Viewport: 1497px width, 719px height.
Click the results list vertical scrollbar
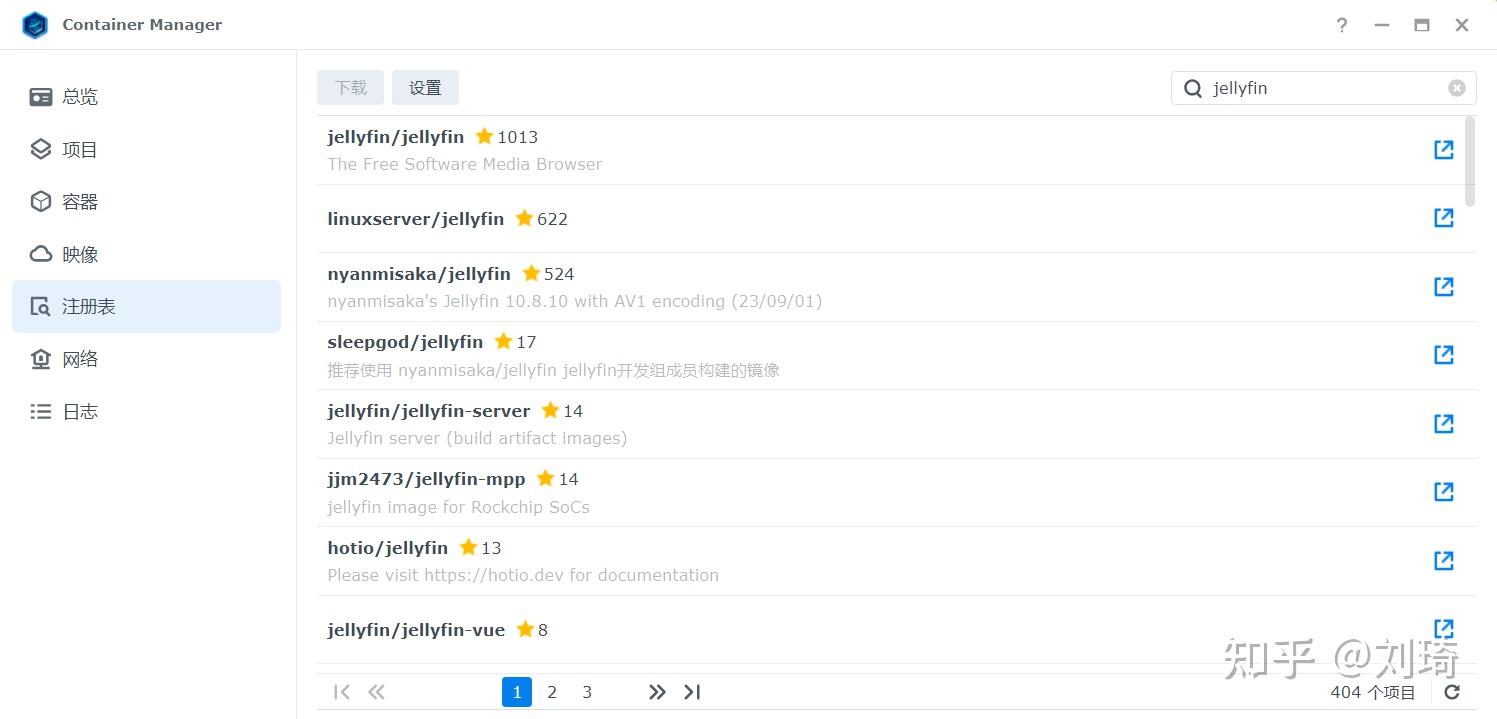(1470, 162)
